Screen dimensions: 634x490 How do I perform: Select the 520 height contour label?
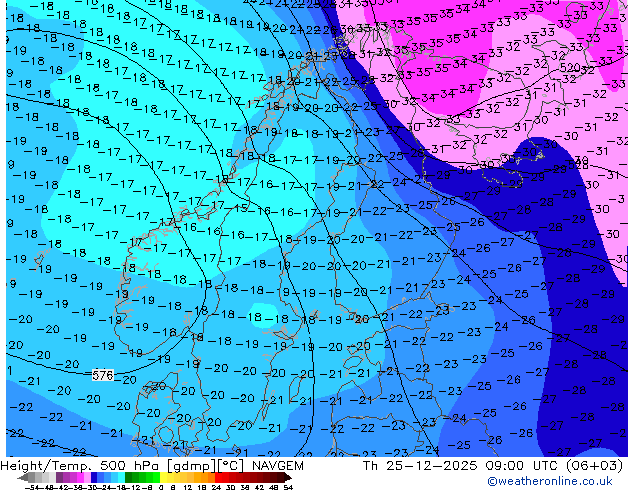point(570,68)
